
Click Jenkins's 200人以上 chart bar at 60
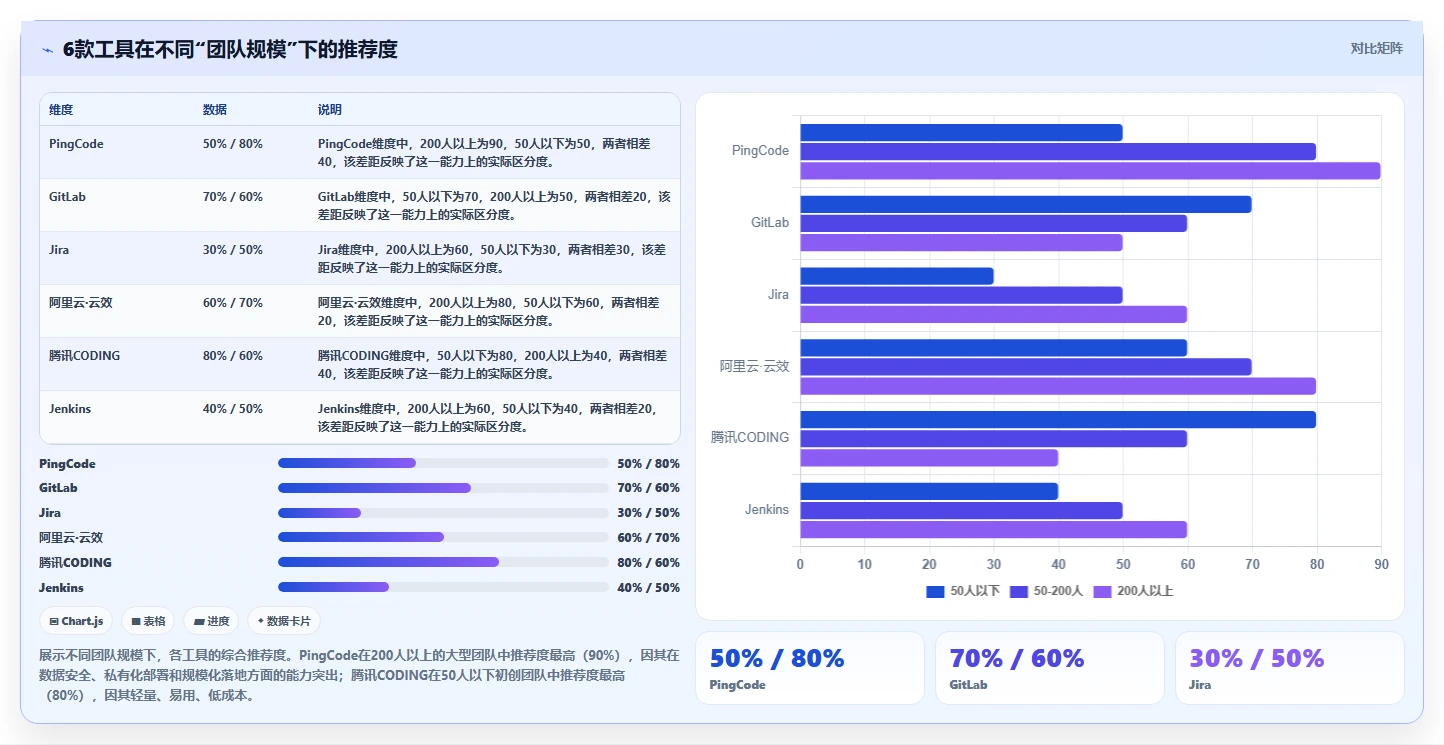coord(993,530)
